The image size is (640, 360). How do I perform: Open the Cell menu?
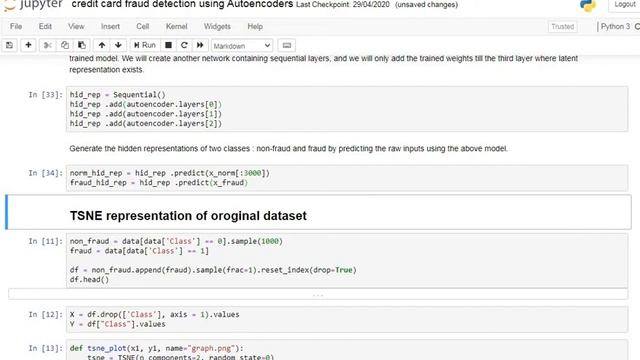tap(142, 27)
